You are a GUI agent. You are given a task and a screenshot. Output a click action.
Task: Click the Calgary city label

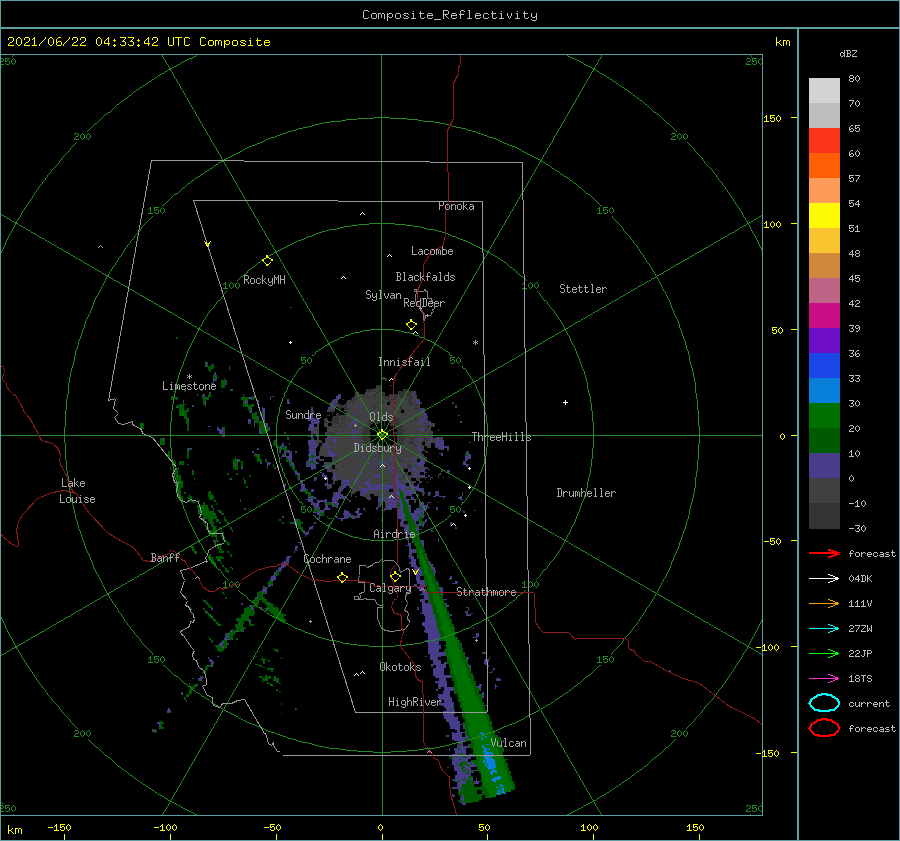coord(390,588)
